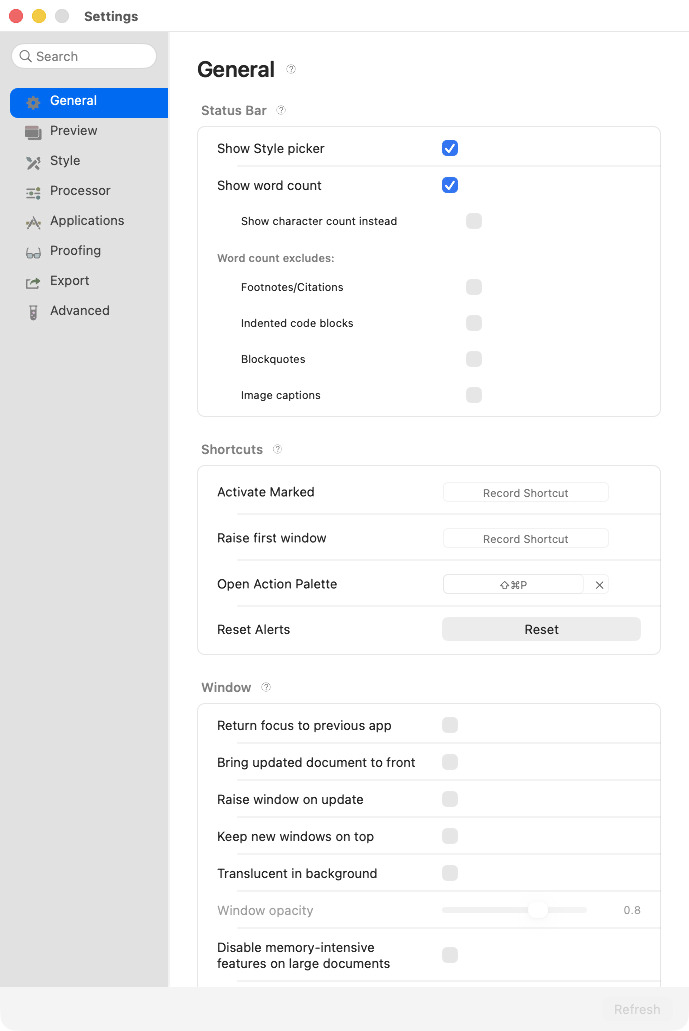Click the Refresh button
Image resolution: width=689 pixels, height=1031 pixels.
tap(637, 1009)
